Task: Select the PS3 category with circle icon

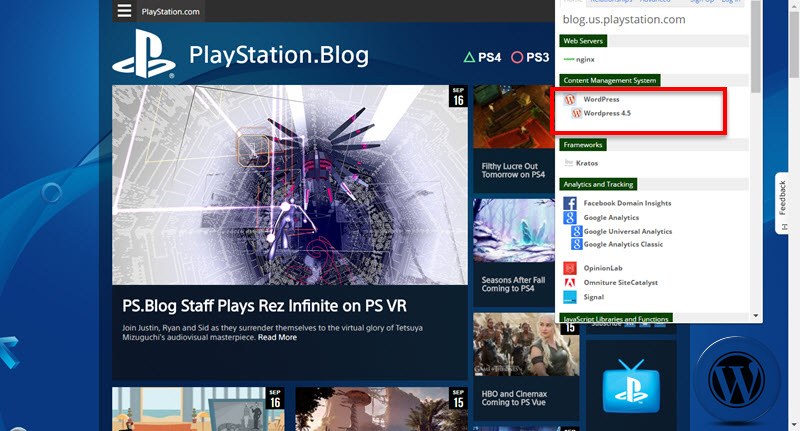Action: coord(530,57)
